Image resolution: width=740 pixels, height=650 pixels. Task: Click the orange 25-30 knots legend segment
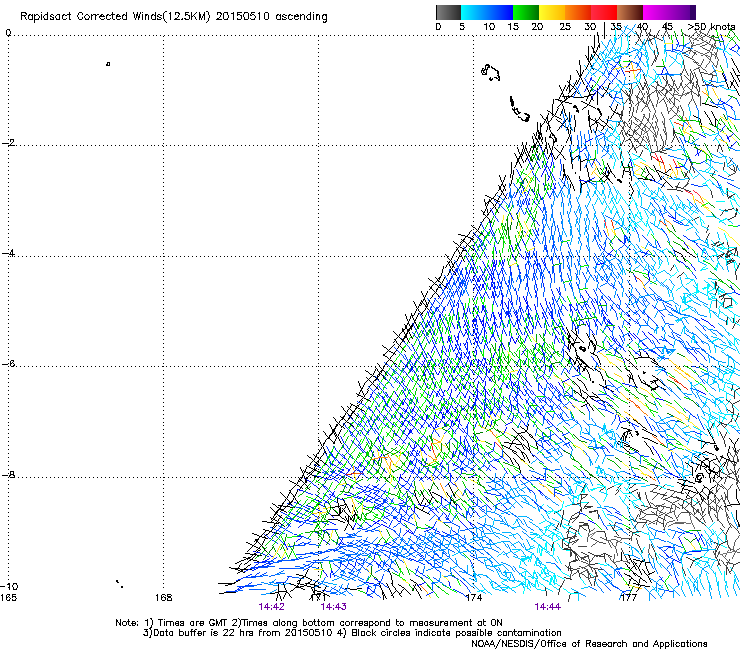578,12
